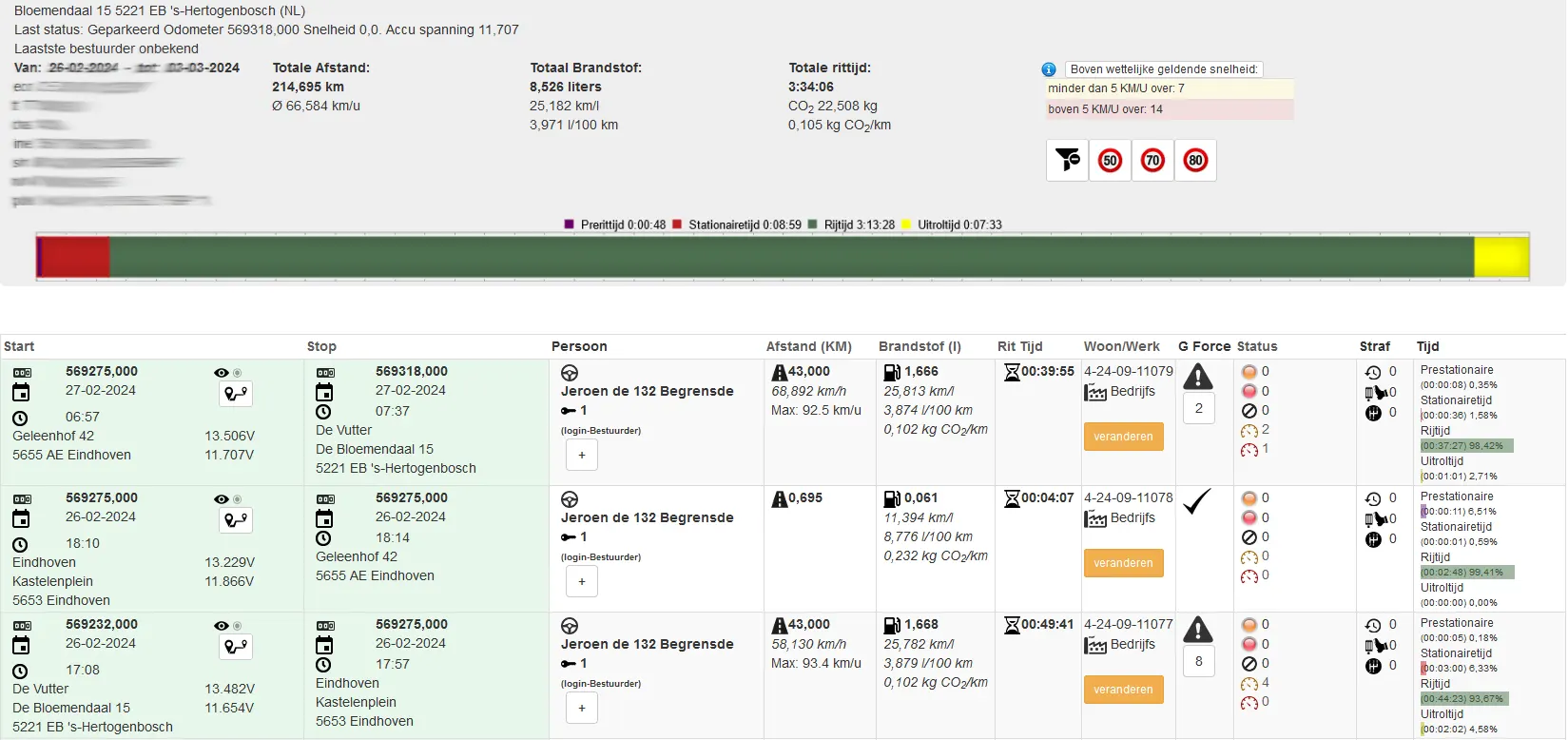
Task: Click 'veranderen' for trip 4-24-09-11078
Action: [x=1123, y=563]
